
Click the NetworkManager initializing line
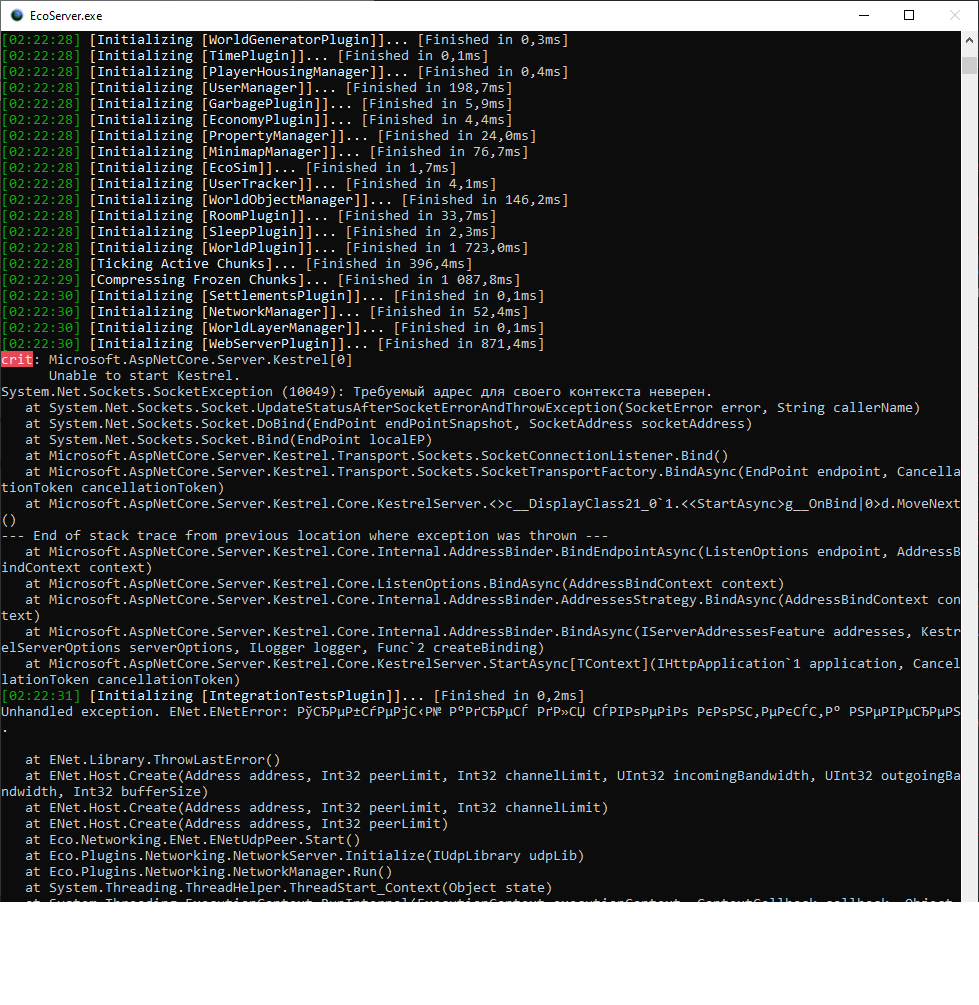tap(265, 312)
